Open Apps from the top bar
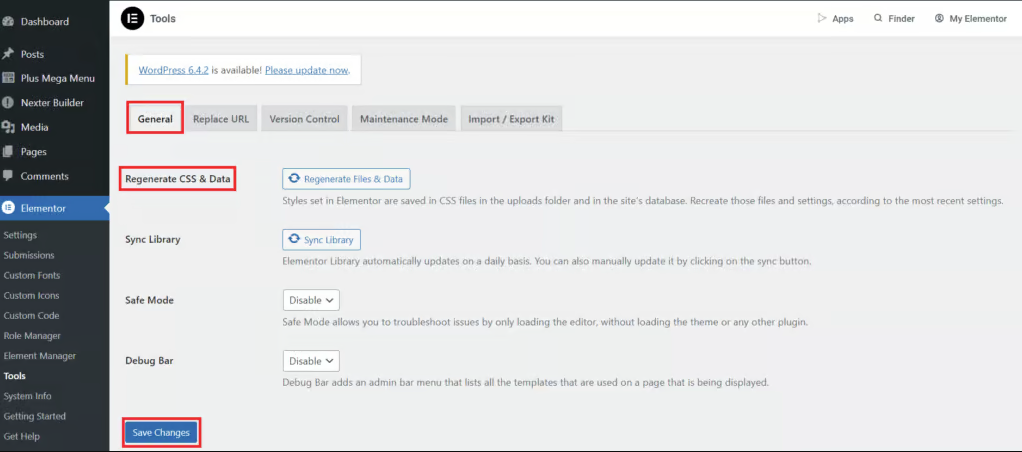Image resolution: width=1022 pixels, height=452 pixels. pos(835,18)
